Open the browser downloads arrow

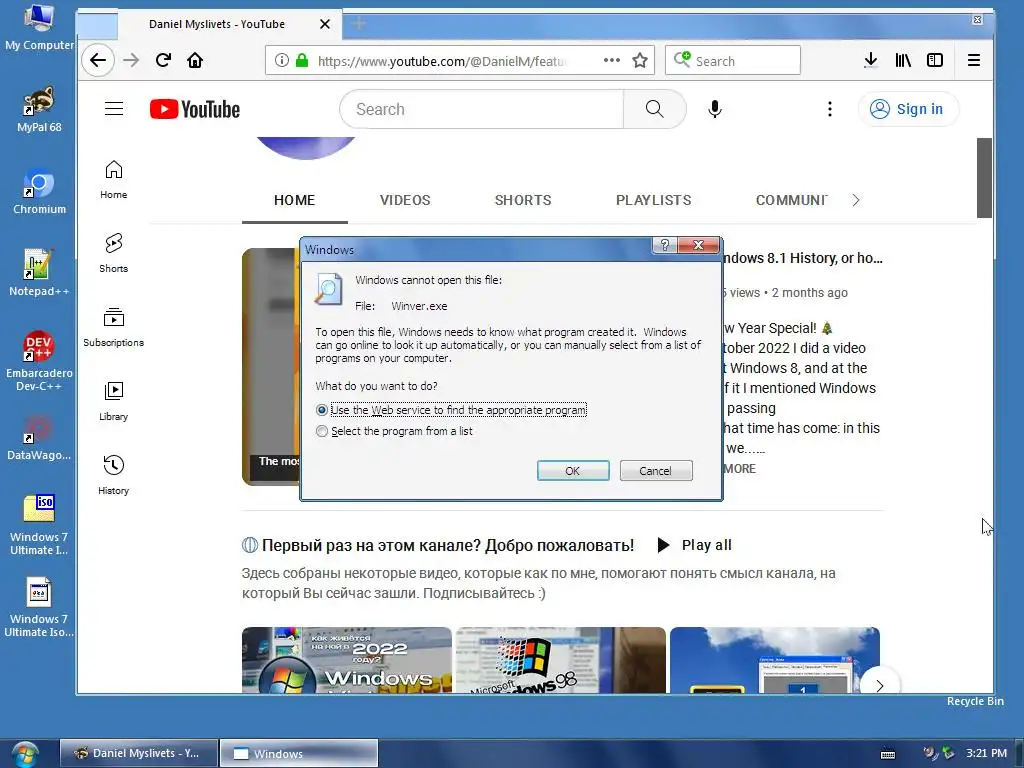(x=871, y=61)
